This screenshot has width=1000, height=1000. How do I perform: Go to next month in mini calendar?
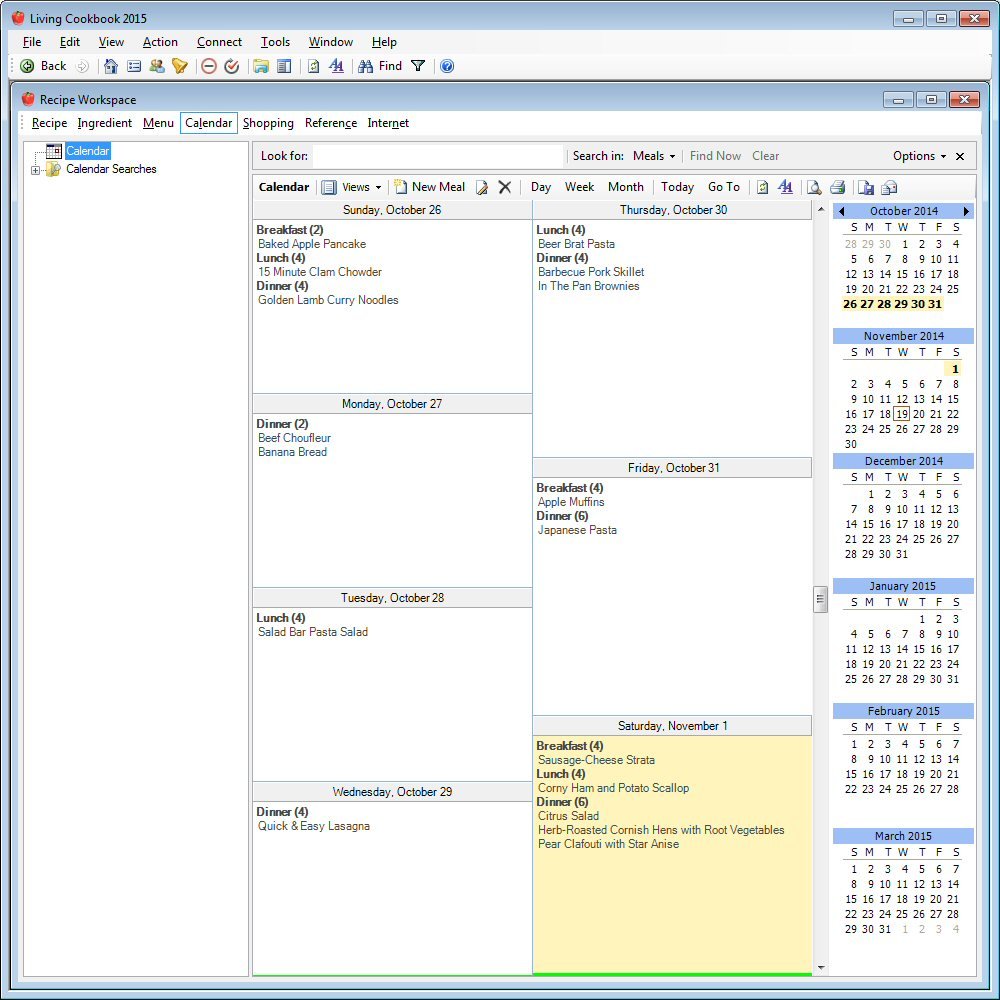[x=966, y=211]
